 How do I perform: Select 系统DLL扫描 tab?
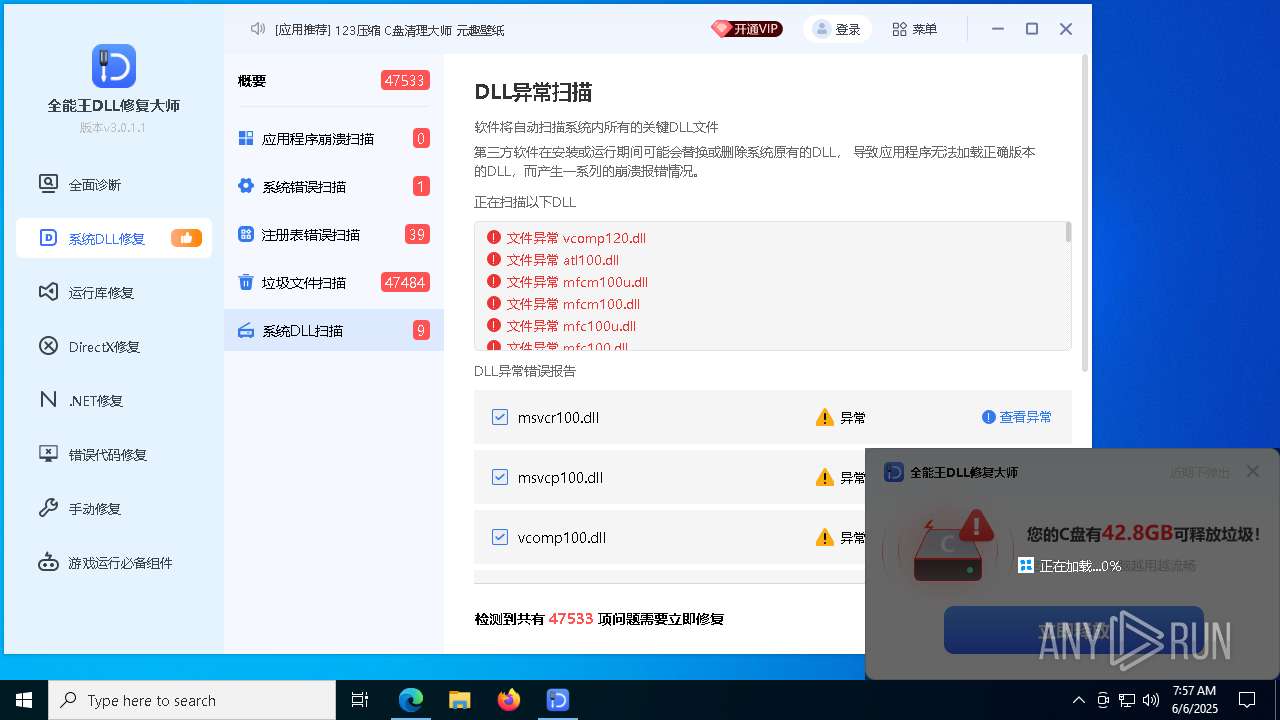tap(334, 330)
